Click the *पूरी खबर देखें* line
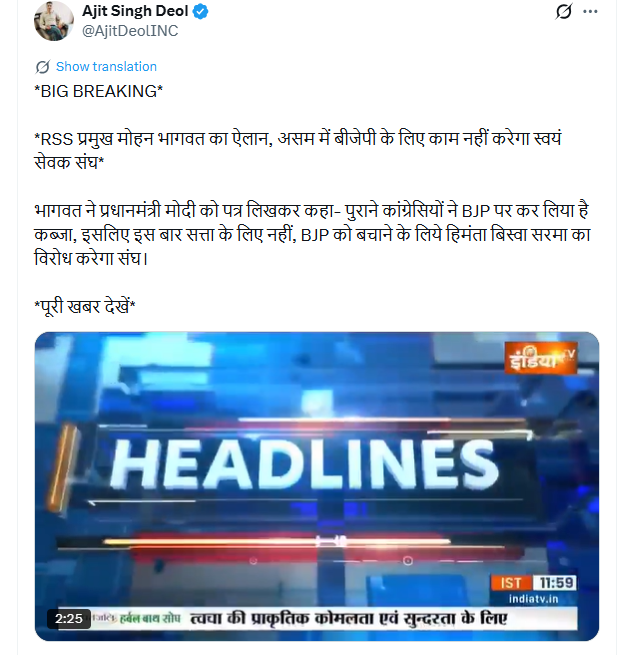Screen dimensions: 634x655 tap(85, 307)
